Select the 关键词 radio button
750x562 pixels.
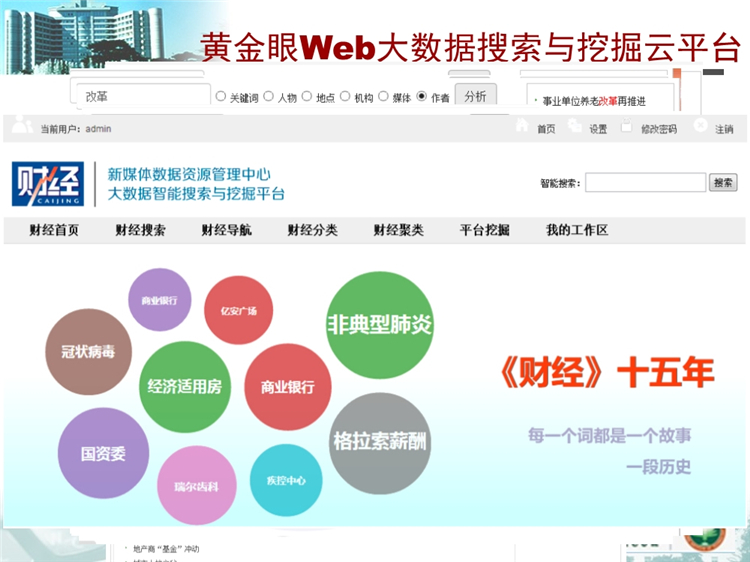click(x=221, y=96)
